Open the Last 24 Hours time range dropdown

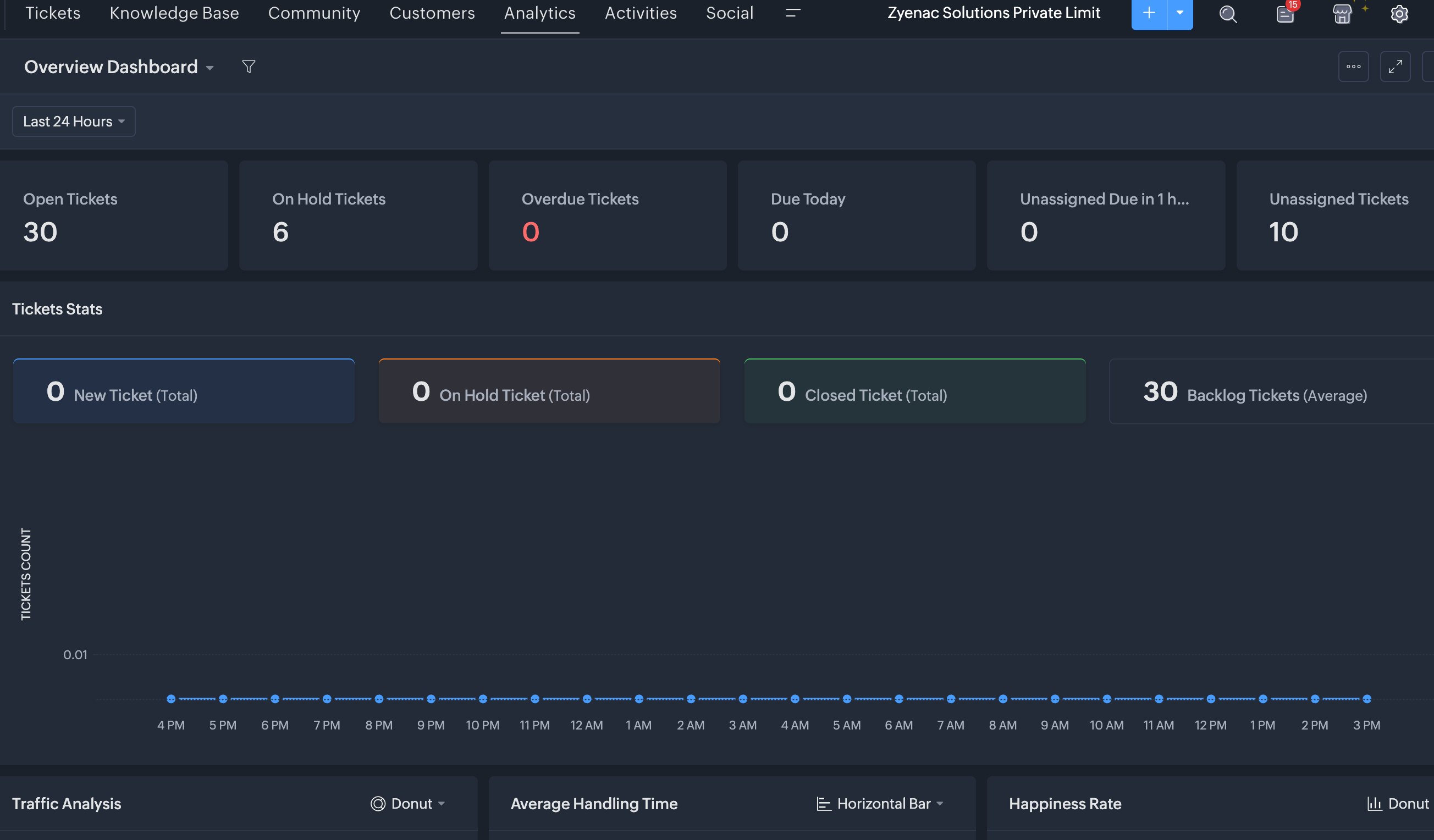[74, 121]
